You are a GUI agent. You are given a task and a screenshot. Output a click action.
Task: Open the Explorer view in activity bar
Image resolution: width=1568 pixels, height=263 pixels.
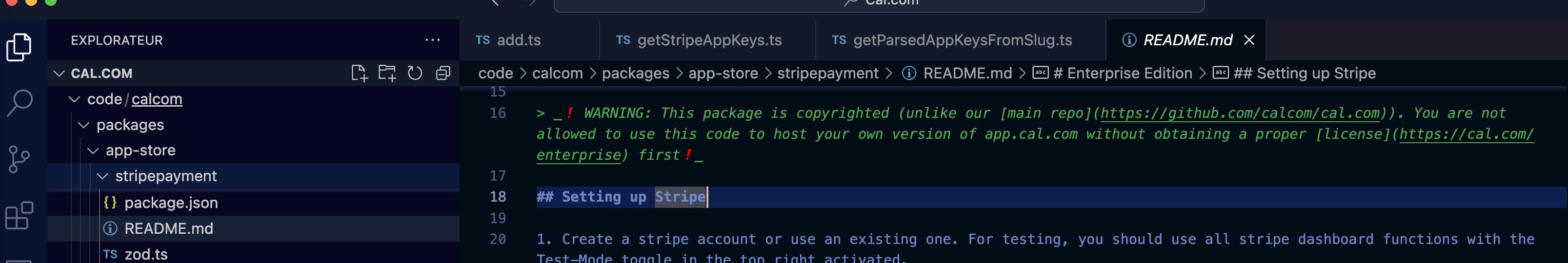click(19, 47)
